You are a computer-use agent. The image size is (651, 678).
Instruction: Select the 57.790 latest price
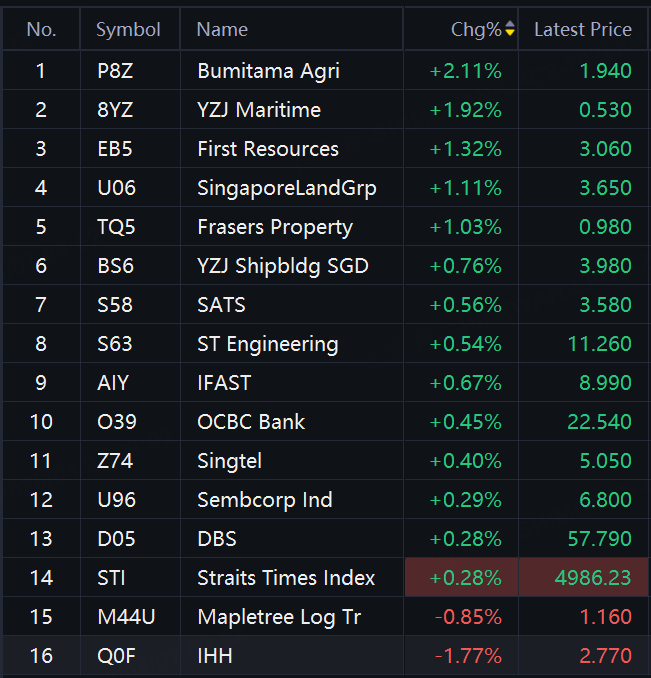600,539
